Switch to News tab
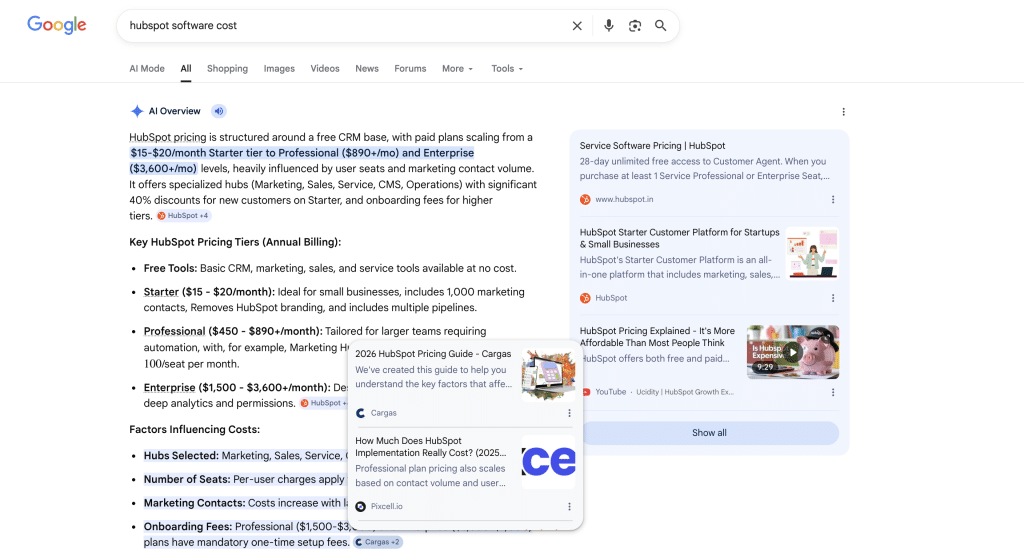Screen dimensions: 1024x556 [x=367, y=69]
